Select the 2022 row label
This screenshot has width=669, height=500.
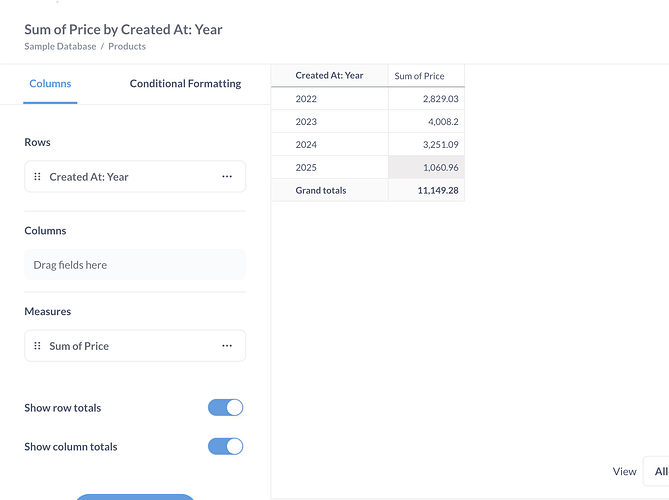306,99
